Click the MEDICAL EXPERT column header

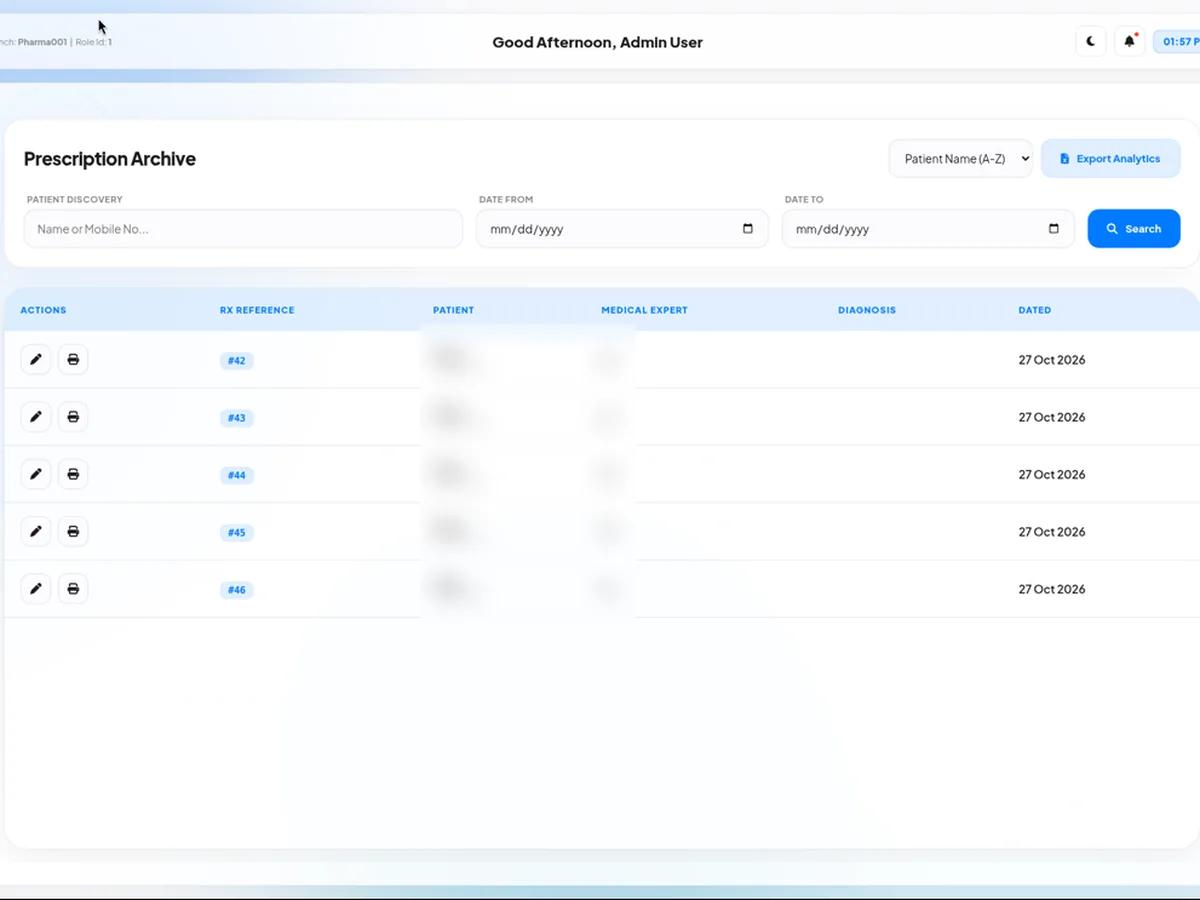644,310
